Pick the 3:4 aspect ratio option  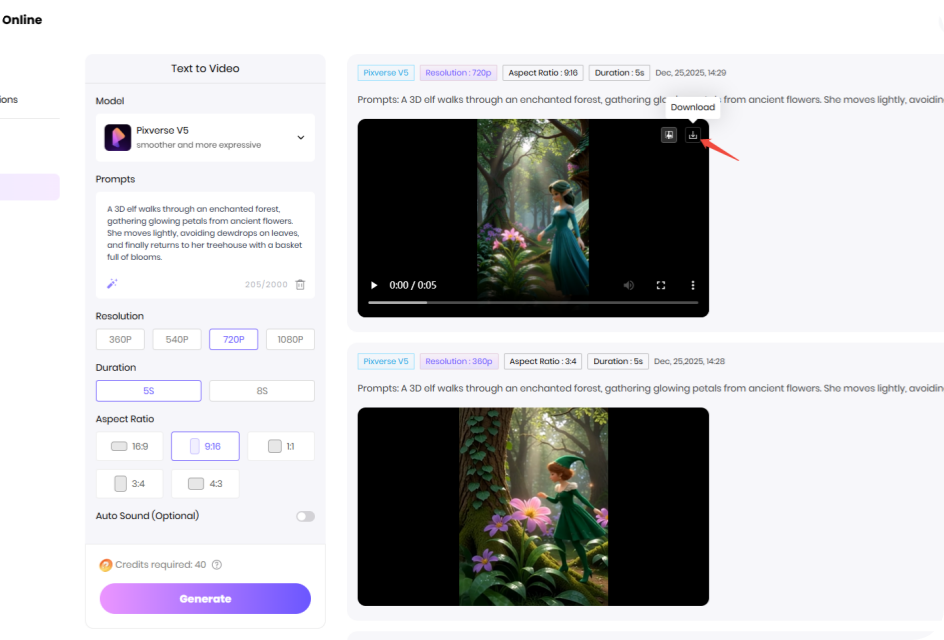pos(130,484)
